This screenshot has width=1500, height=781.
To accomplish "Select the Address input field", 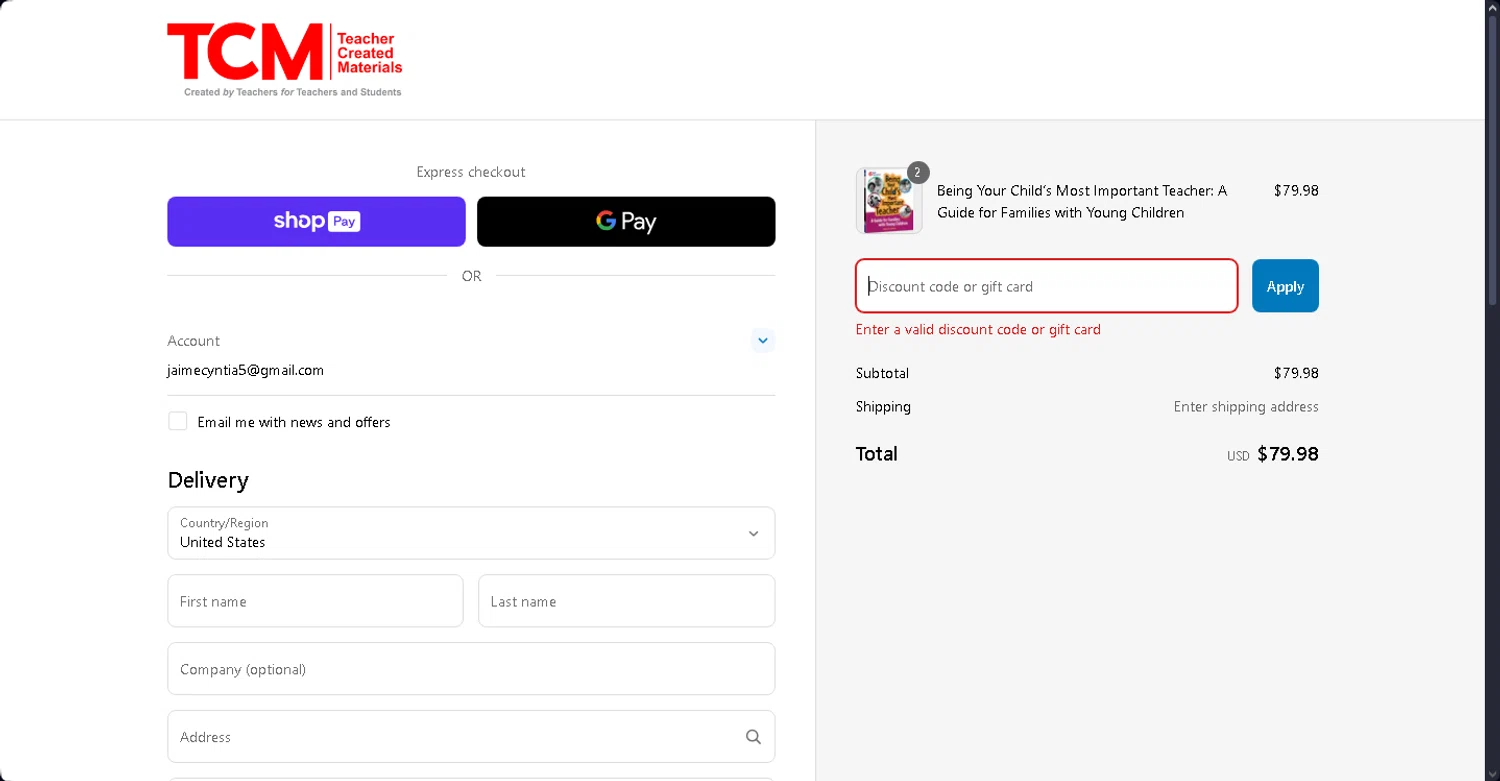I will click(471, 737).
